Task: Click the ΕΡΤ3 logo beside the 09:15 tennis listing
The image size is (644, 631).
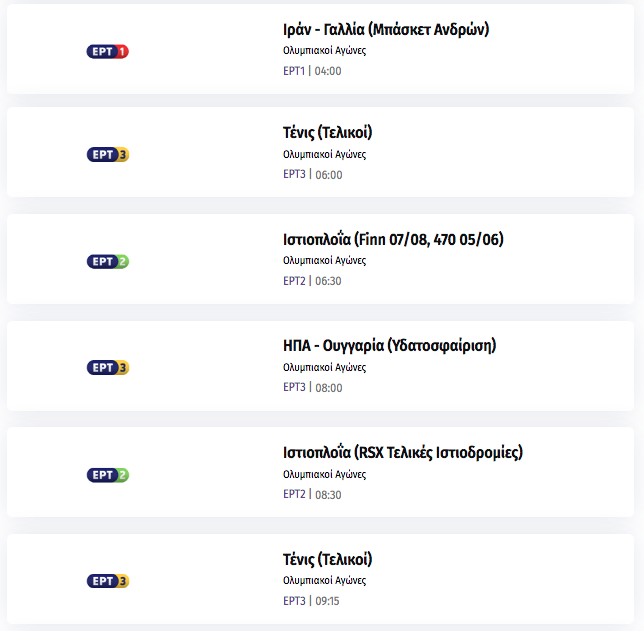Action: (108, 581)
